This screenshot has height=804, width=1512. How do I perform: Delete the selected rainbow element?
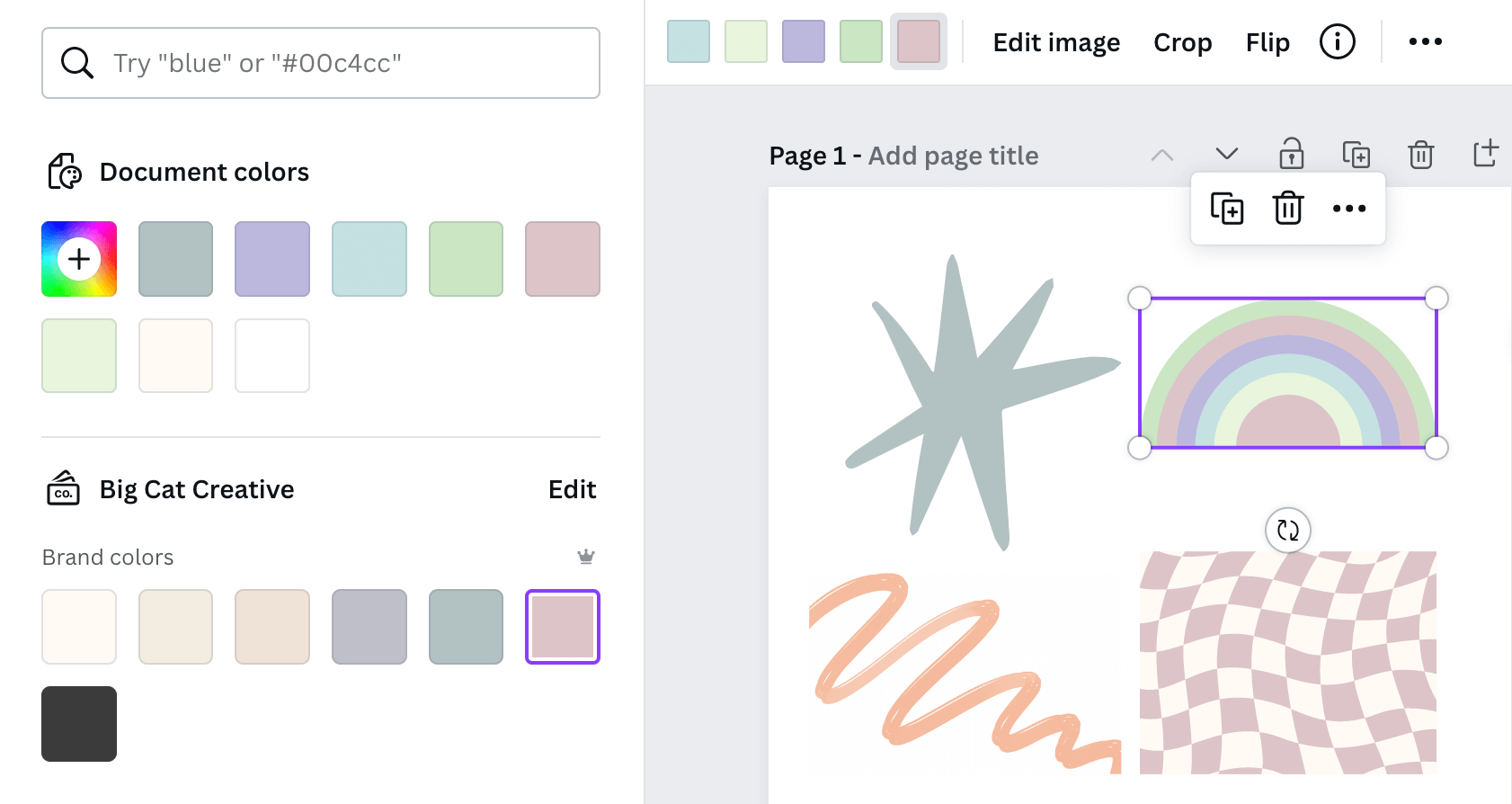pyautogui.click(x=1287, y=209)
